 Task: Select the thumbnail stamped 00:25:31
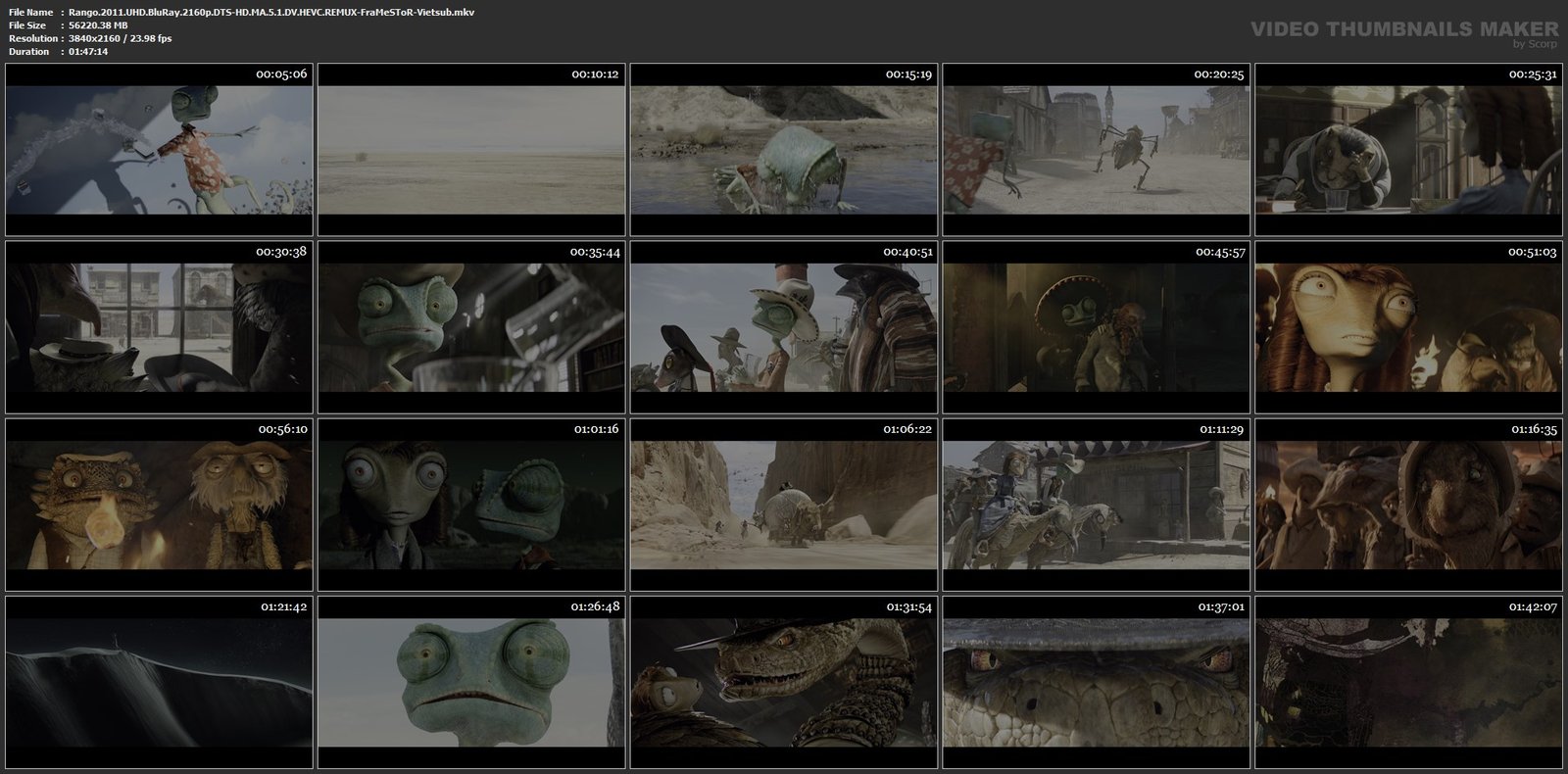[x=1409, y=150]
